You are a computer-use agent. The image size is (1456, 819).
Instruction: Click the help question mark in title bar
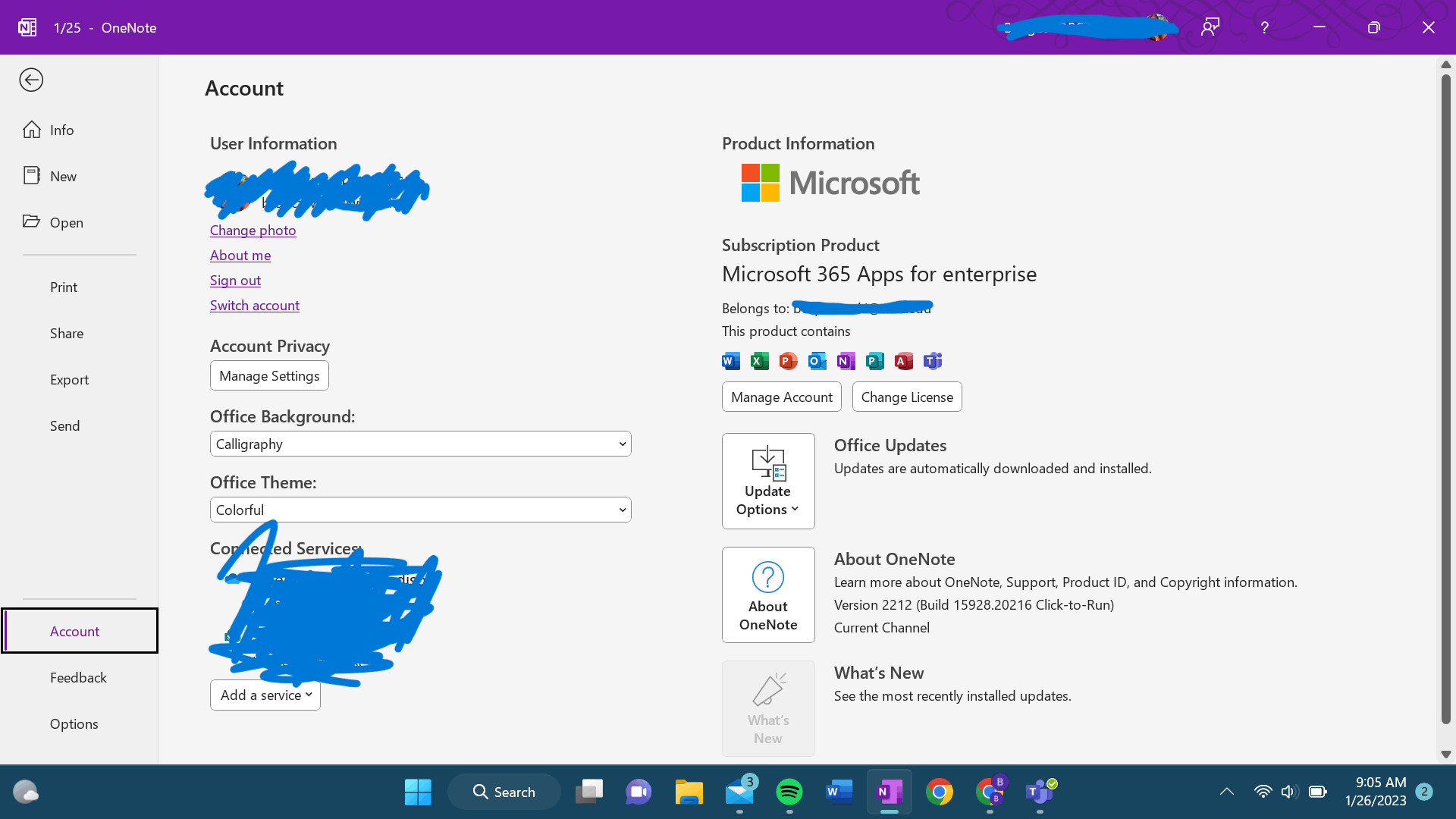[1264, 27]
